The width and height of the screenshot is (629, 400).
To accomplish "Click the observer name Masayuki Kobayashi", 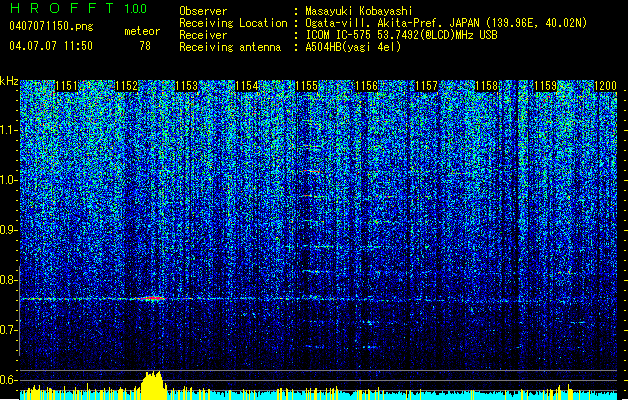I will pos(359,11).
